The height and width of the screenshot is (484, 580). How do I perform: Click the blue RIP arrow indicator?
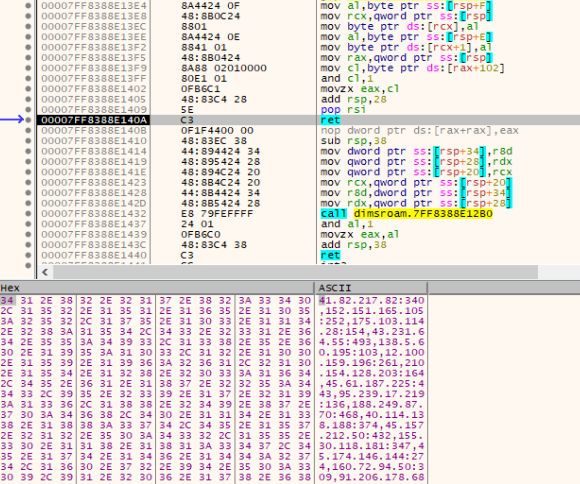11,120
